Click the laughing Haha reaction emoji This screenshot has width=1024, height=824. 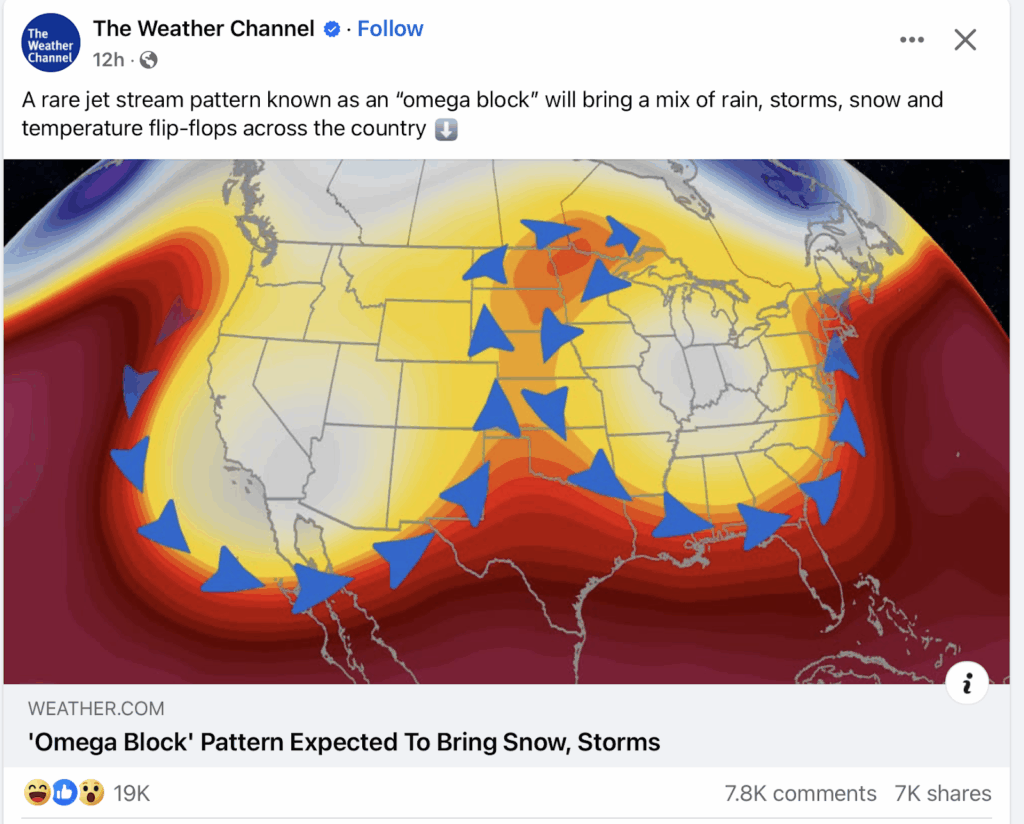(37, 793)
